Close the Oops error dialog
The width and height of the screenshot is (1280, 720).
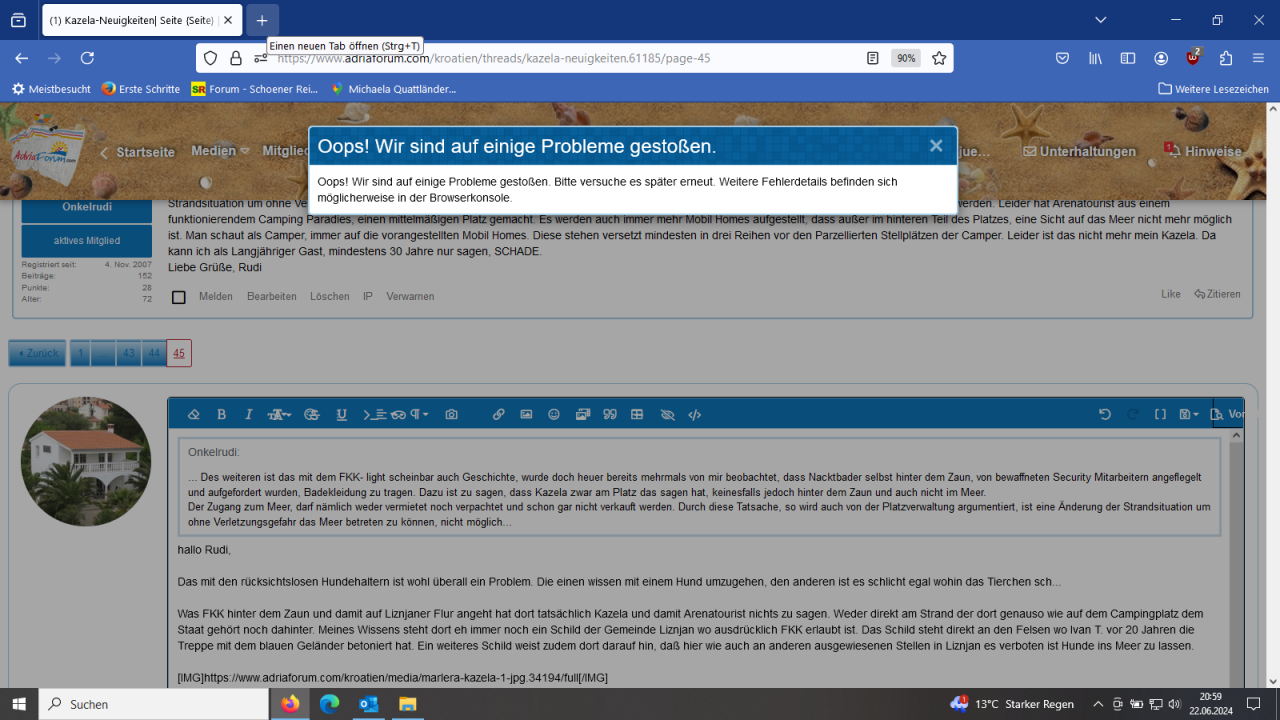[935, 146]
